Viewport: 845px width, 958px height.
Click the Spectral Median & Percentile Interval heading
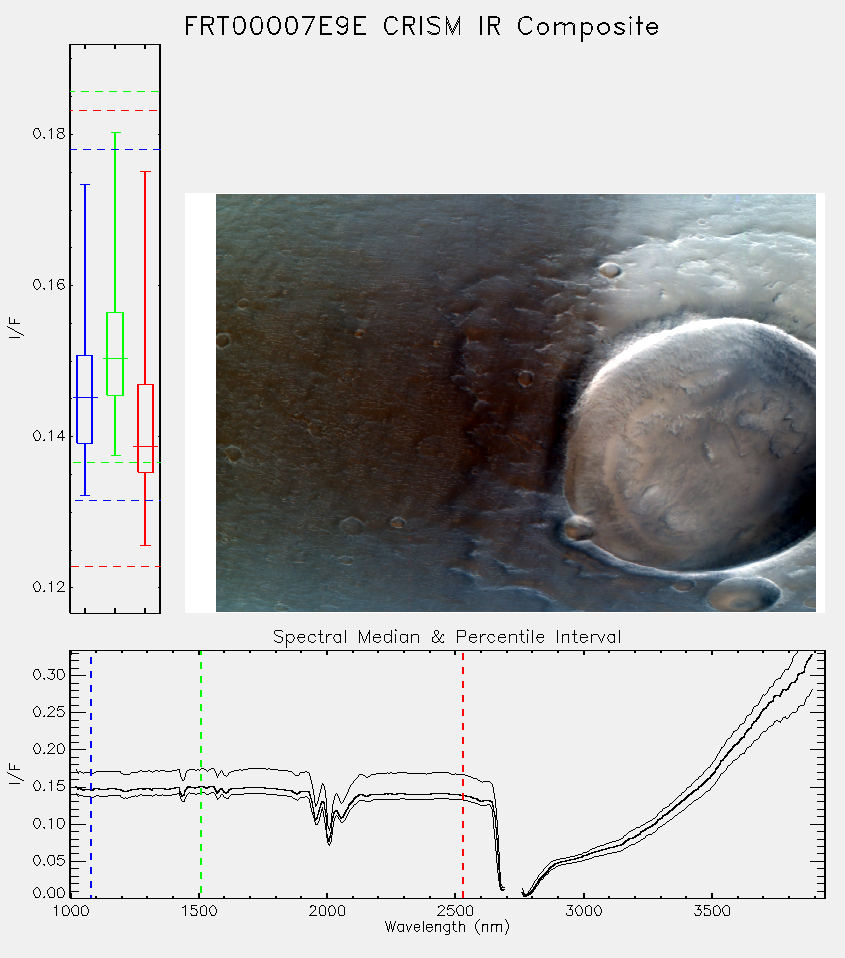click(447, 637)
